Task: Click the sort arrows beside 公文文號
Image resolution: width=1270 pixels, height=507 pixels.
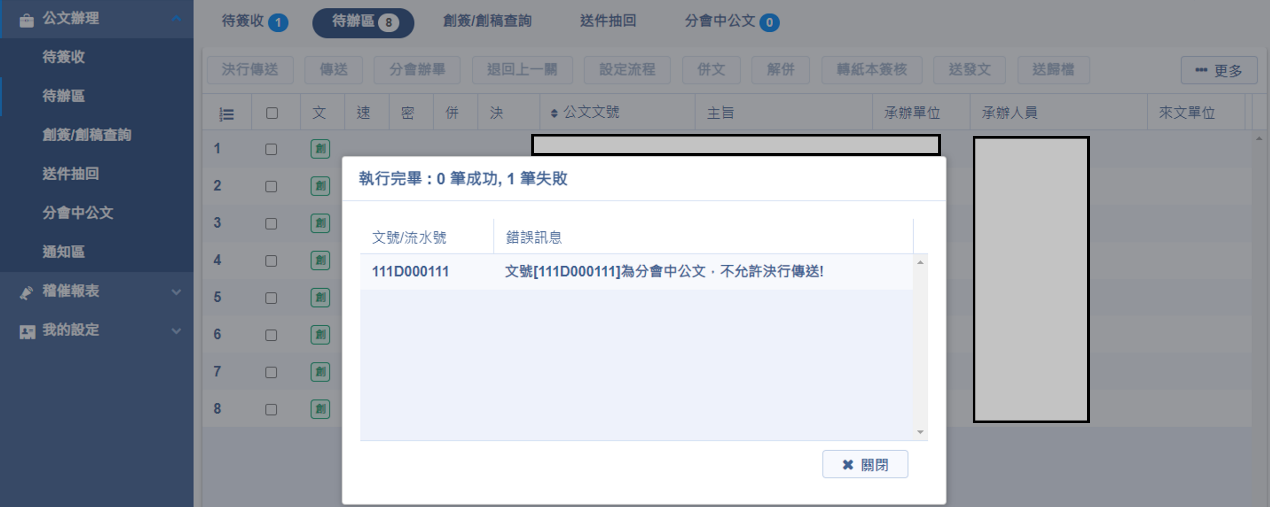Action: tap(555, 114)
